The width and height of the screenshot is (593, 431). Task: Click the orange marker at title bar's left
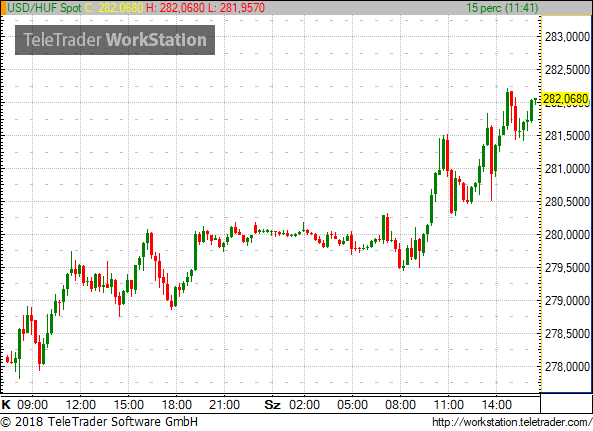tap(3, 8)
